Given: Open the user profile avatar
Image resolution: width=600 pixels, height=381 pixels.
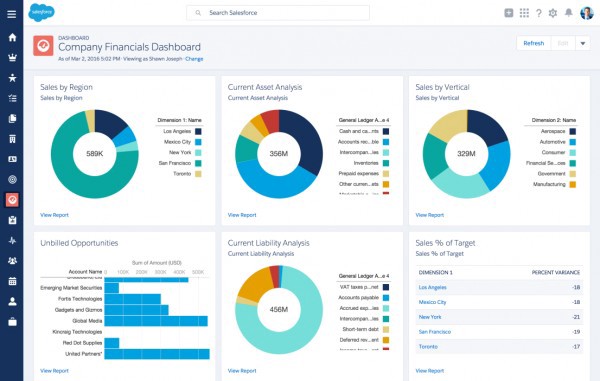Looking at the screenshot, I should point(587,13).
